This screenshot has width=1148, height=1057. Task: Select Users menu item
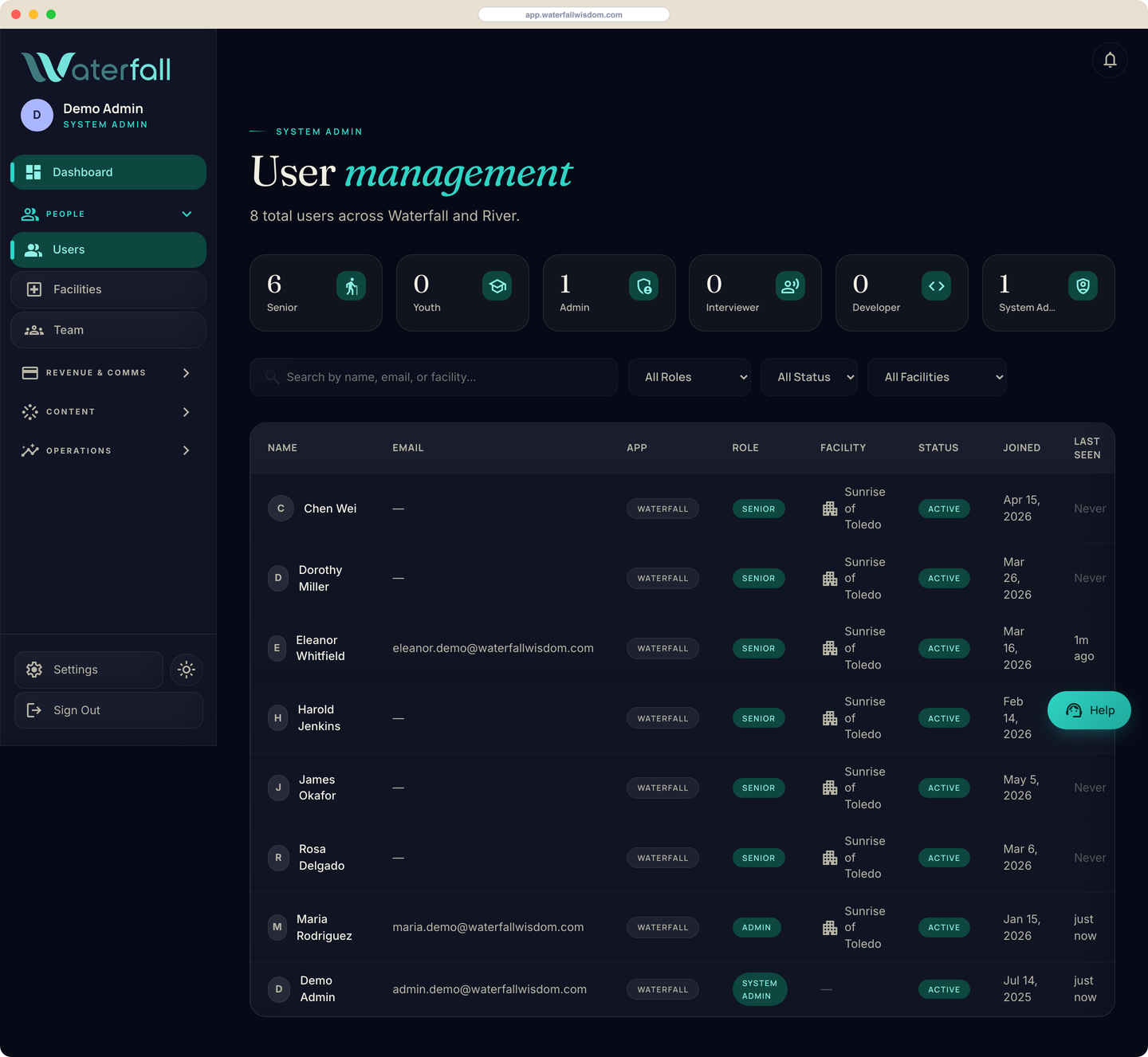(x=108, y=250)
